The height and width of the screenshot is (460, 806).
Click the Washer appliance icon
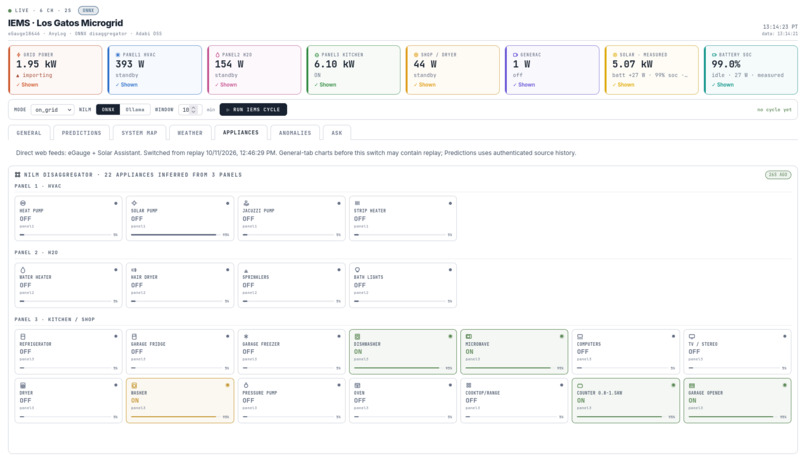click(134, 385)
